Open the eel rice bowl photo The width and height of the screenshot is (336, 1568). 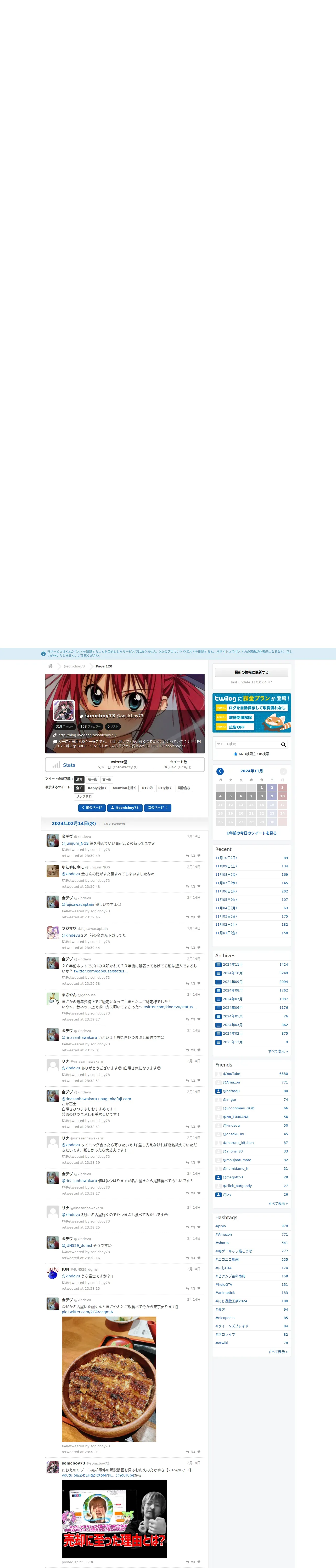tap(109, 1379)
